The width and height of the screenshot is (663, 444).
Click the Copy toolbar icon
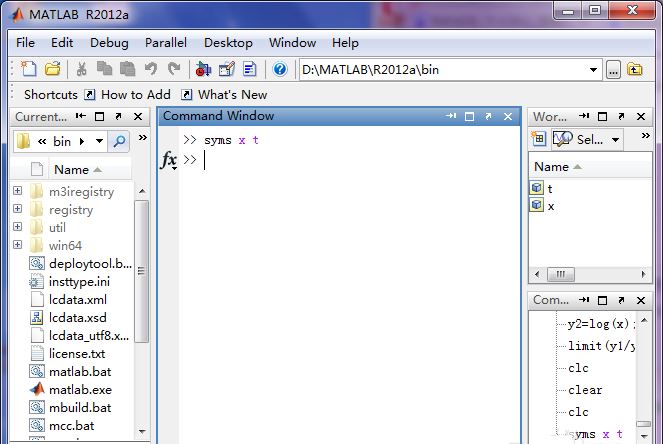coord(104,69)
